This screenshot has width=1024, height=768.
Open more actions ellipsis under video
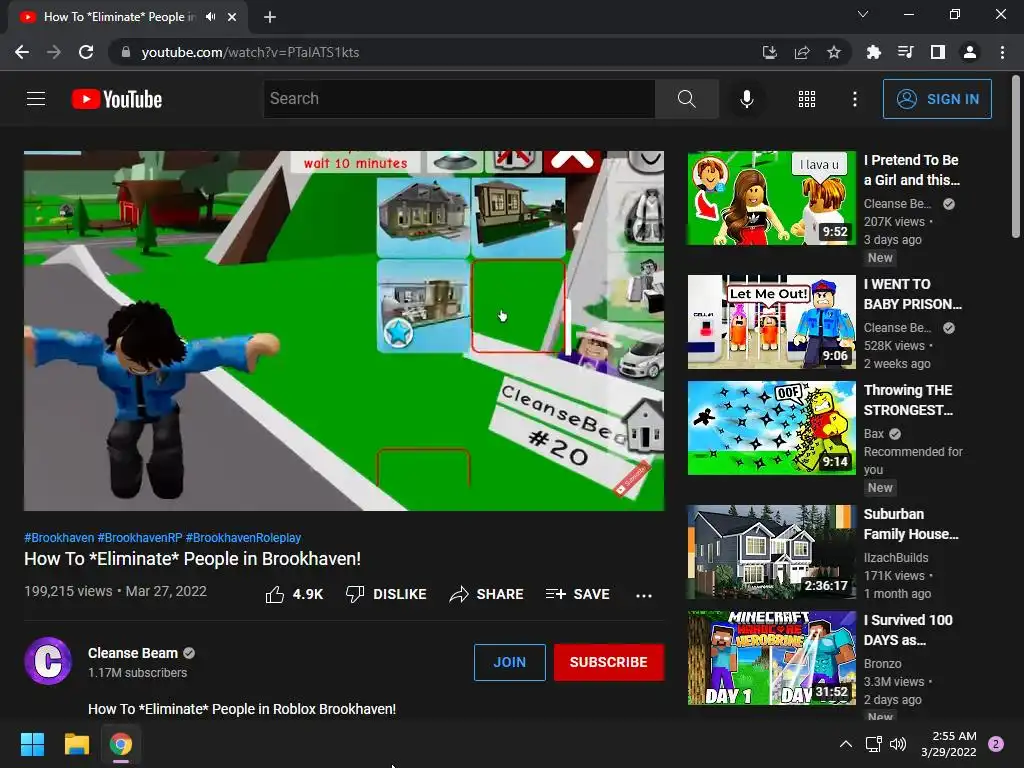tap(644, 595)
